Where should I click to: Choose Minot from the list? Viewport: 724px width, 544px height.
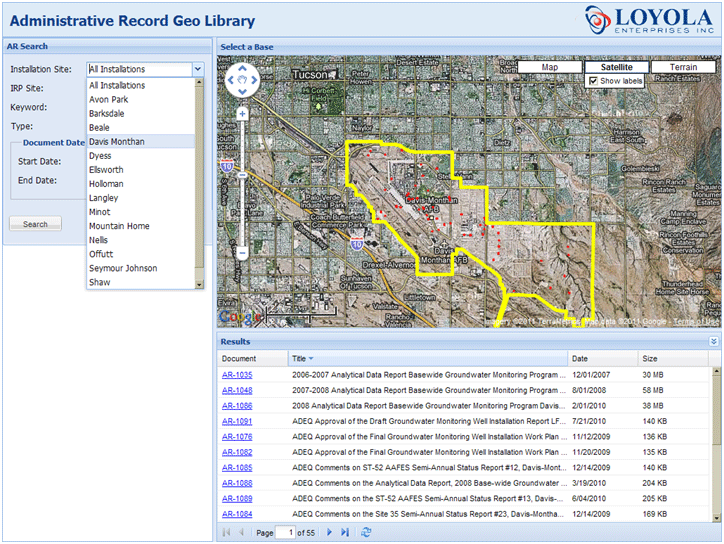click(x=141, y=212)
